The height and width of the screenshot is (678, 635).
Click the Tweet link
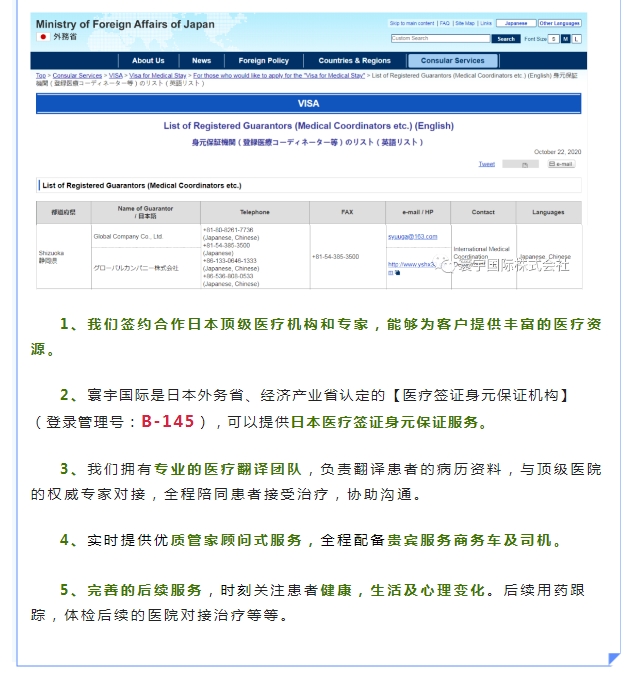coord(487,164)
